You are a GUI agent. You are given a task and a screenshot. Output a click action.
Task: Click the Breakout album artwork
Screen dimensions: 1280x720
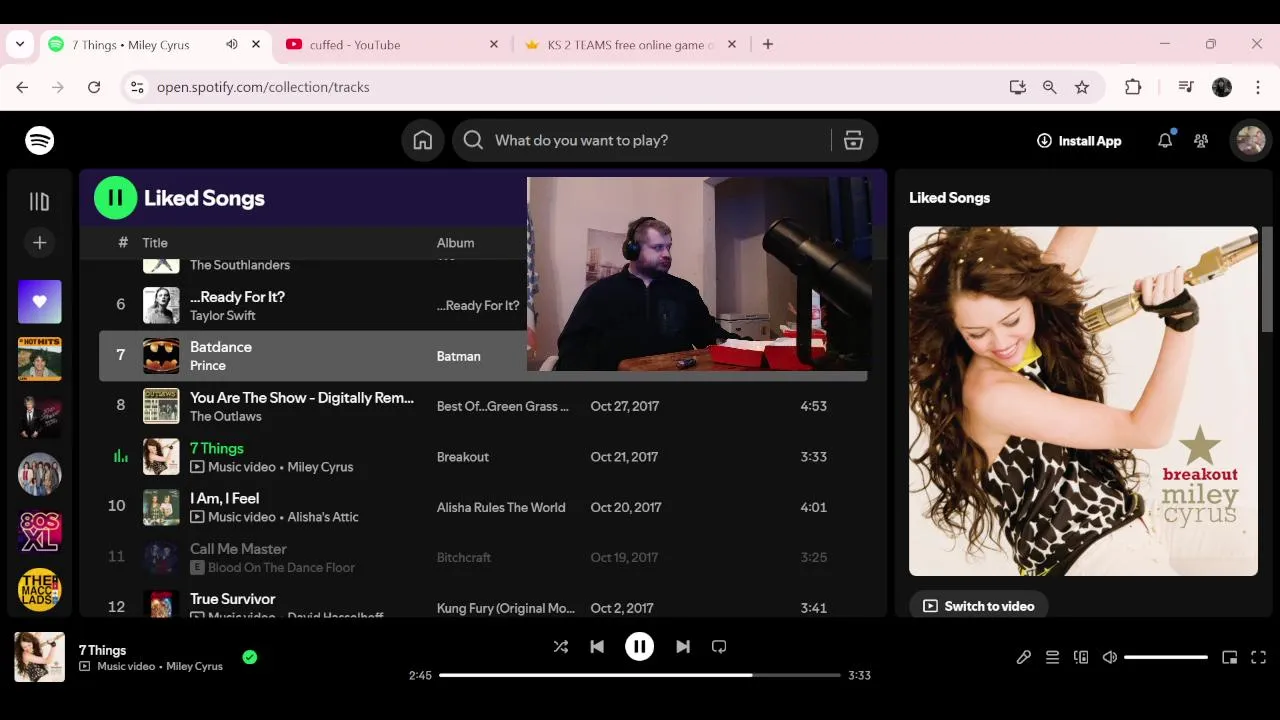click(1083, 401)
